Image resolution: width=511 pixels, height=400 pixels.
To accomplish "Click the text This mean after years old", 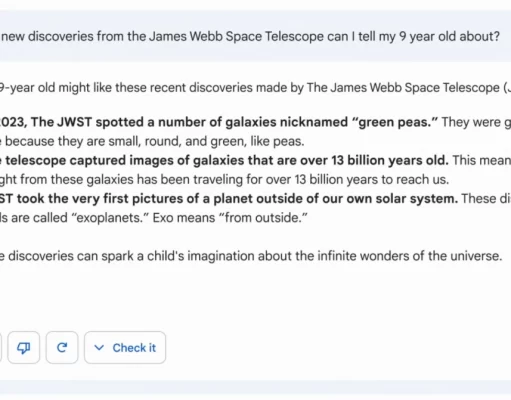I will point(481,160).
